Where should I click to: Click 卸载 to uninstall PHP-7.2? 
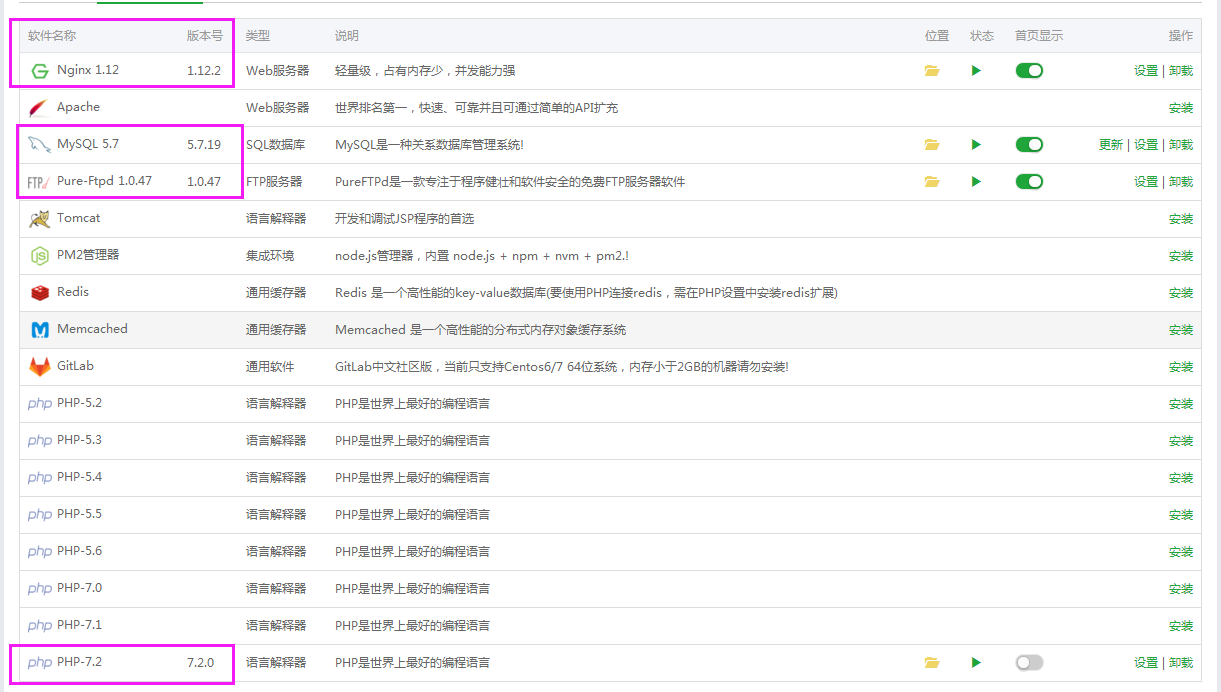1181,663
